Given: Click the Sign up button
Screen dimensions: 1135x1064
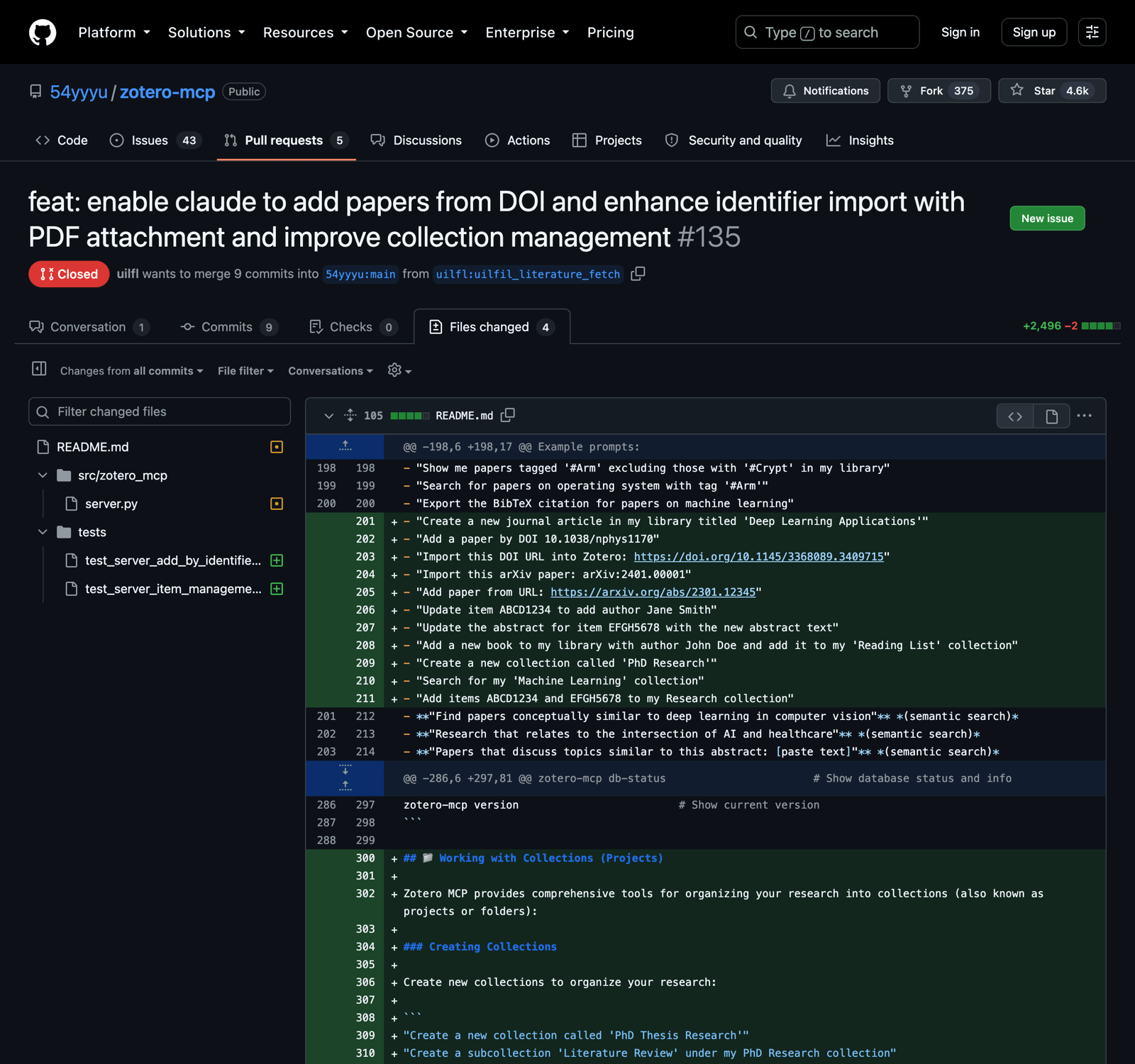Looking at the screenshot, I should [x=1034, y=32].
